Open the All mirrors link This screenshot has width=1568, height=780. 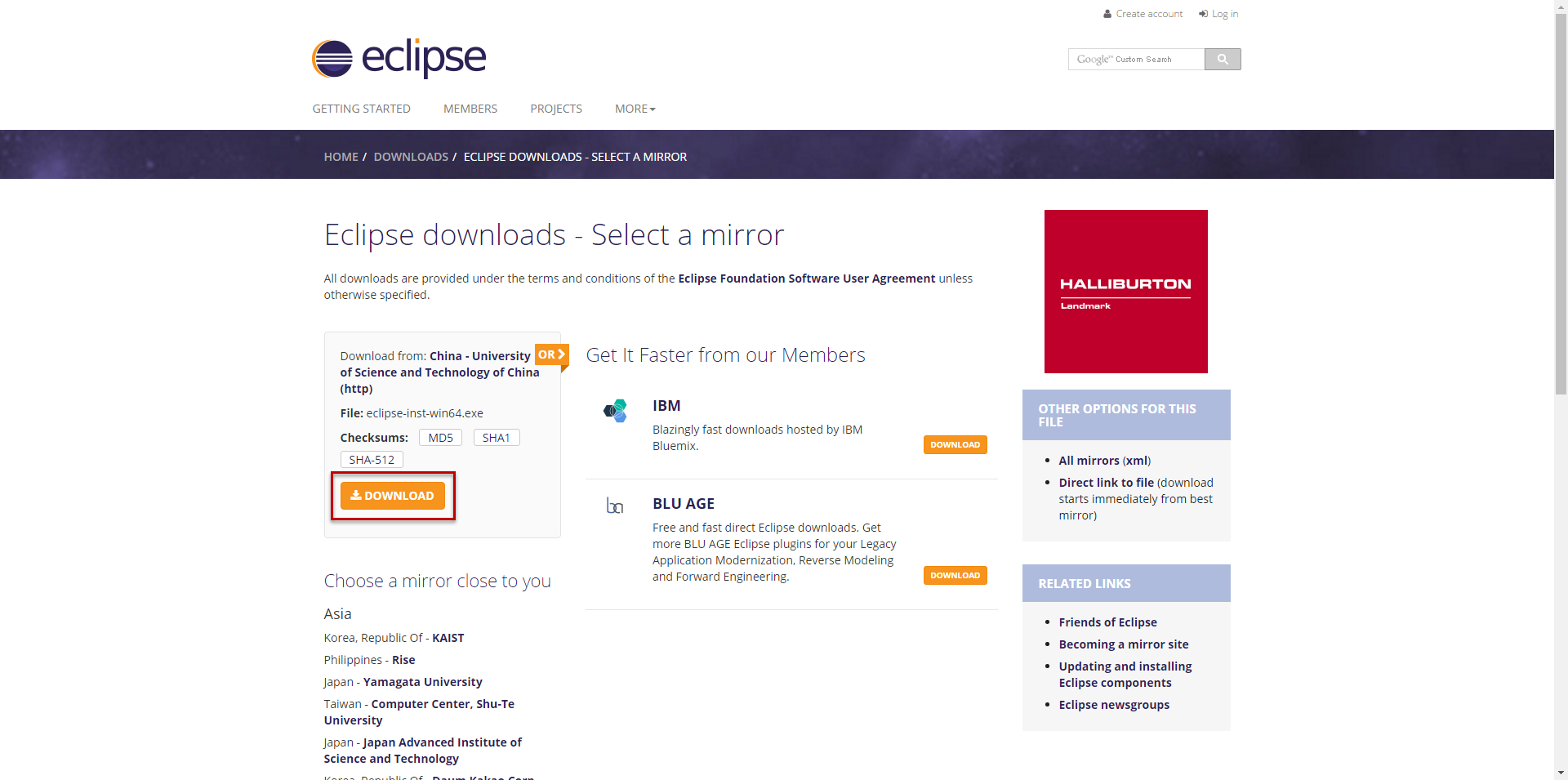1089,461
